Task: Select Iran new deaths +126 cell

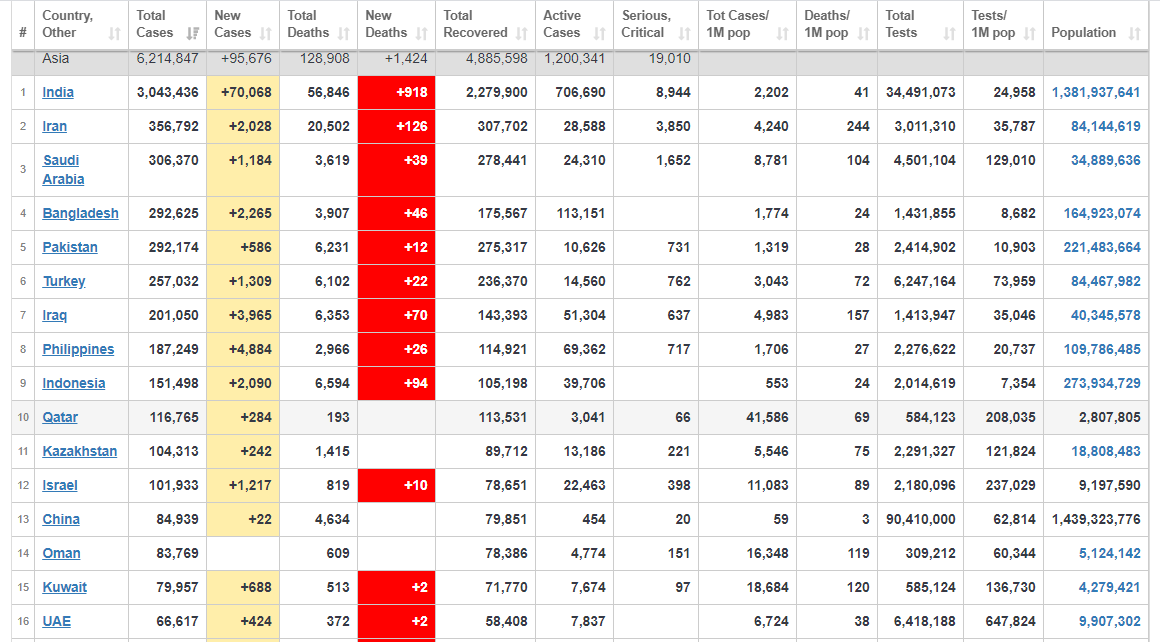Action: point(397,127)
